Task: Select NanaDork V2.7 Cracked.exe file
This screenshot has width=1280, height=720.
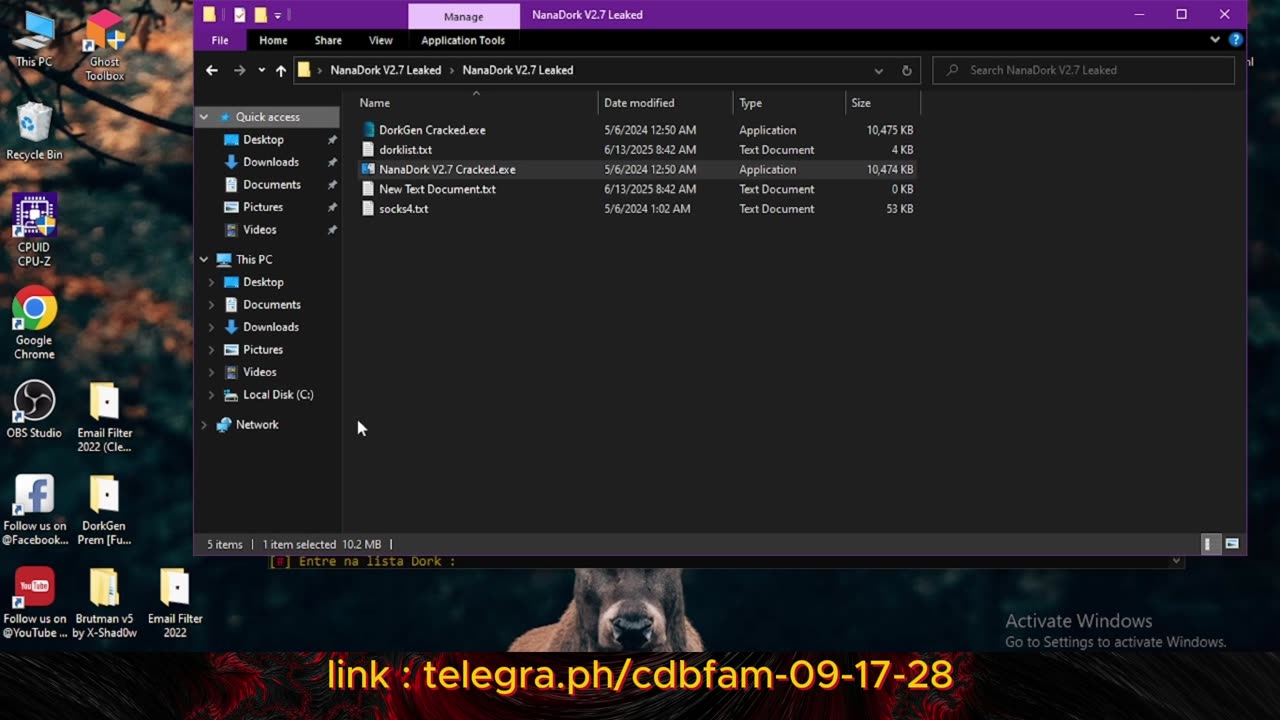Action: pos(447,170)
